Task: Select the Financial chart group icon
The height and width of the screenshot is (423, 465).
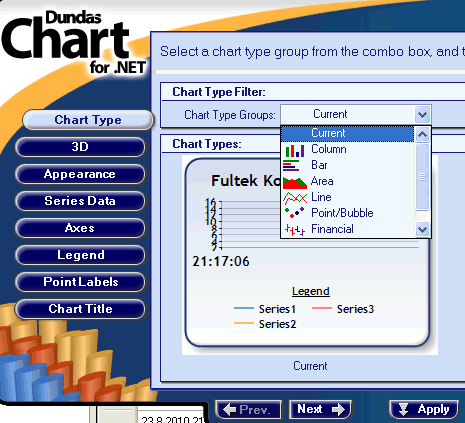Action: [x=295, y=230]
